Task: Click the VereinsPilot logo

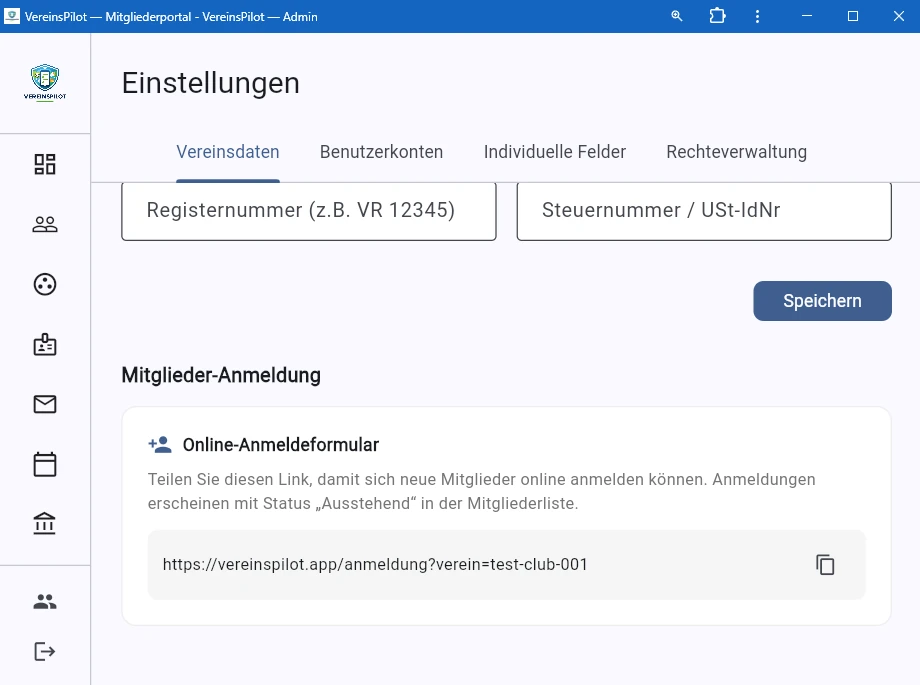Action: [44, 83]
